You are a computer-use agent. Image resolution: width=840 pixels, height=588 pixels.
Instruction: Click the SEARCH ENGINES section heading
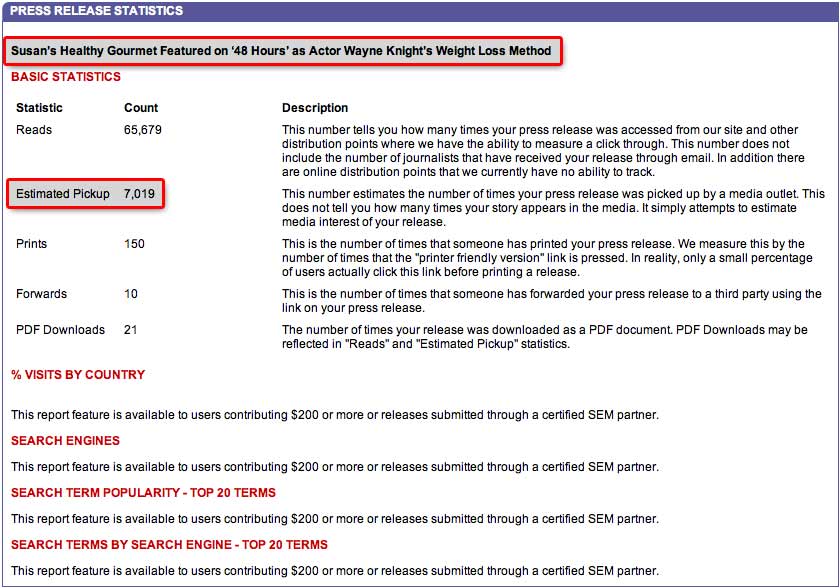(x=65, y=440)
